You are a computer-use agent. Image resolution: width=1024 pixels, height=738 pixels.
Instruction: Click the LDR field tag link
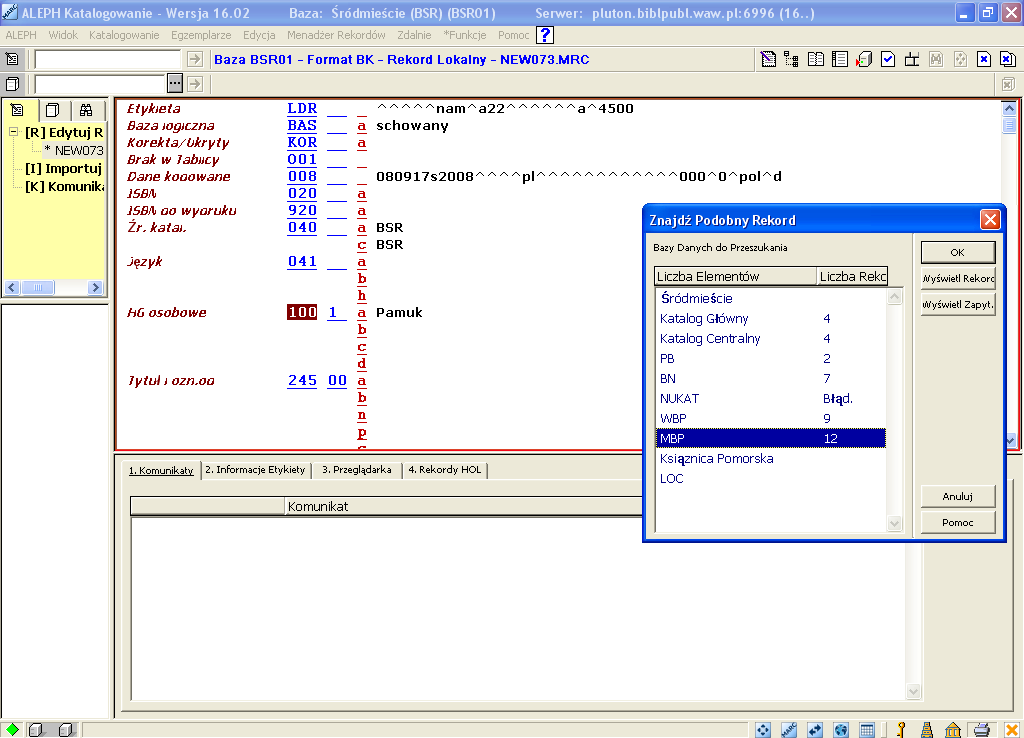click(x=302, y=108)
